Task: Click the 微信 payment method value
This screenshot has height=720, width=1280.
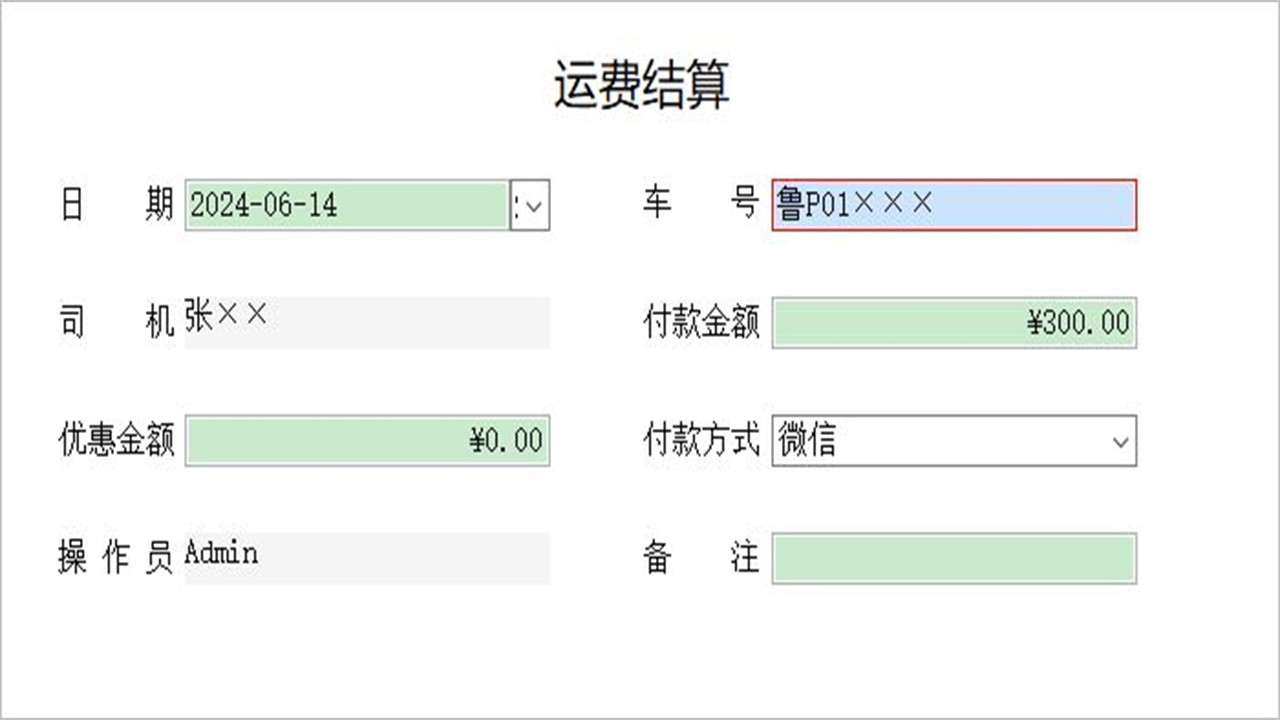Action: [x=800, y=440]
